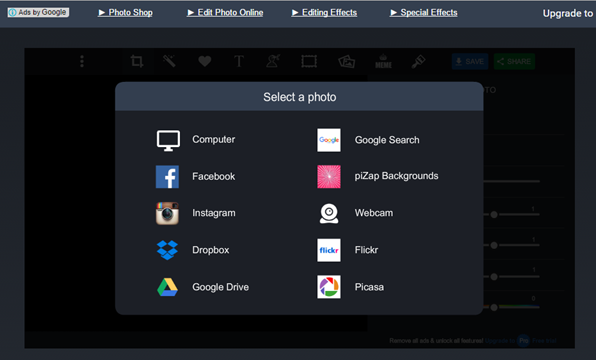This screenshot has width=596, height=360.
Task: Click the Select a photo dialog title
Action: (300, 97)
